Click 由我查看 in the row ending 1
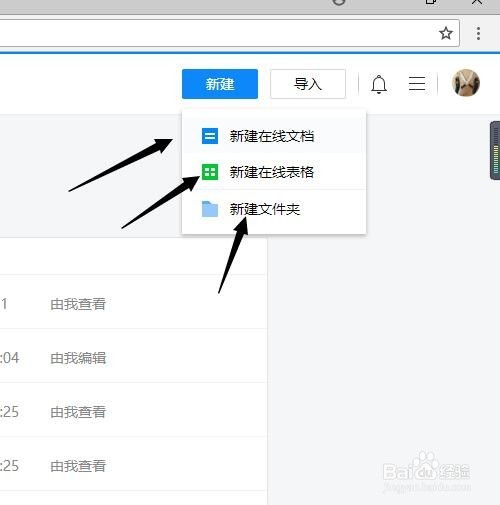Image resolution: width=500 pixels, height=505 pixels. (78, 304)
